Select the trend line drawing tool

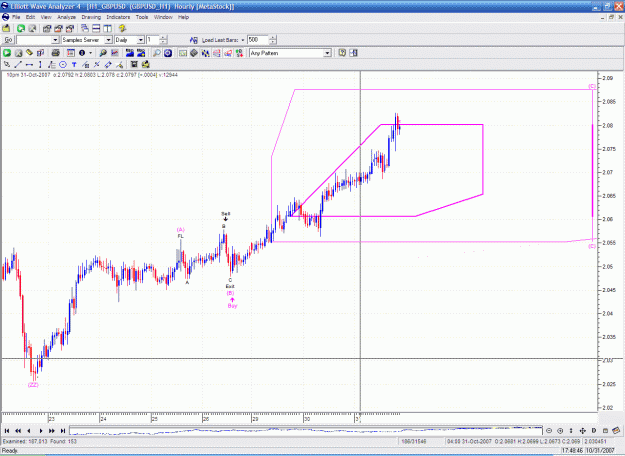click(x=18, y=65)
